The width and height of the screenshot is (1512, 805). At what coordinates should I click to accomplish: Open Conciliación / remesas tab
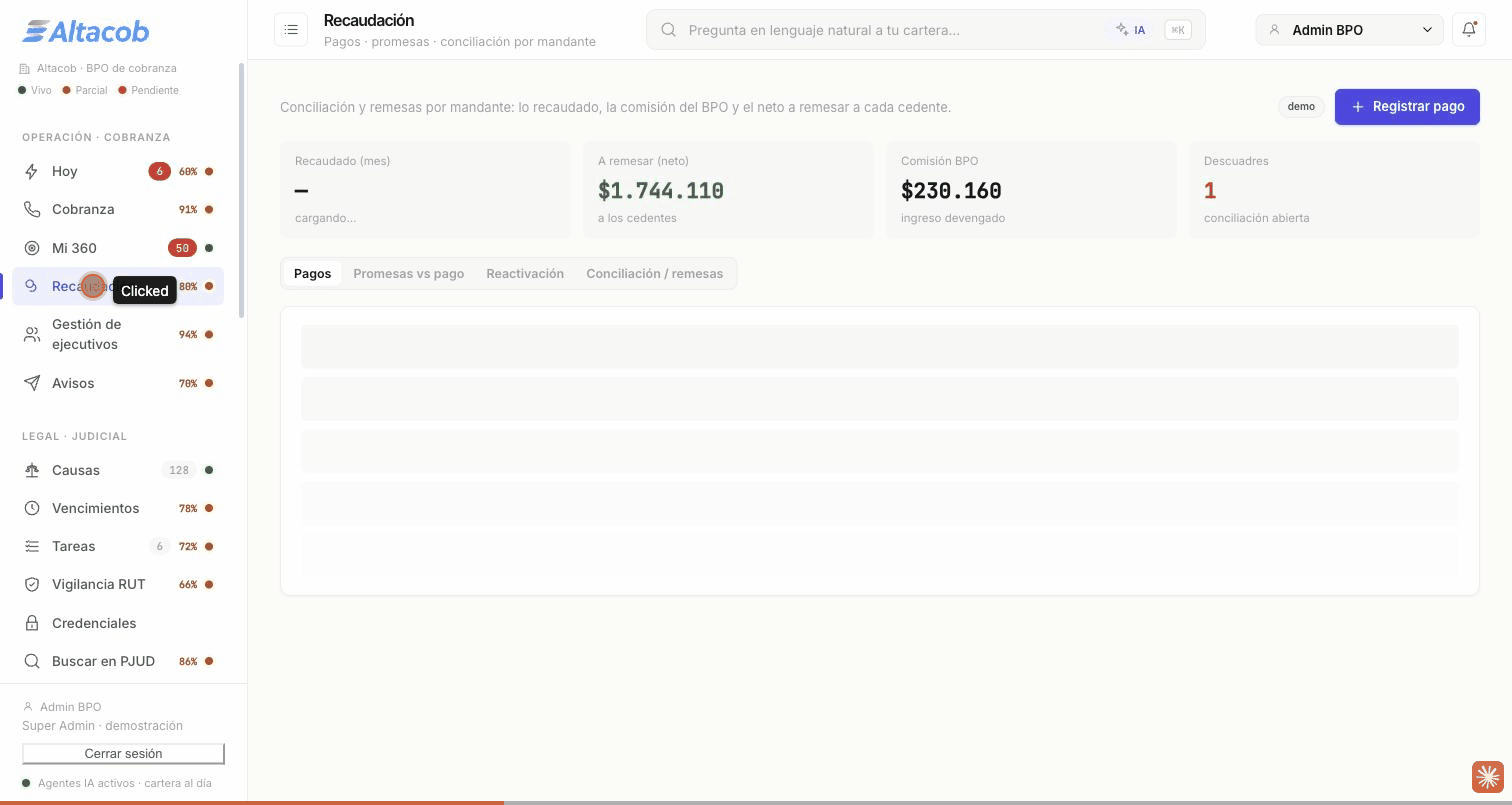[x=654, y=273]
